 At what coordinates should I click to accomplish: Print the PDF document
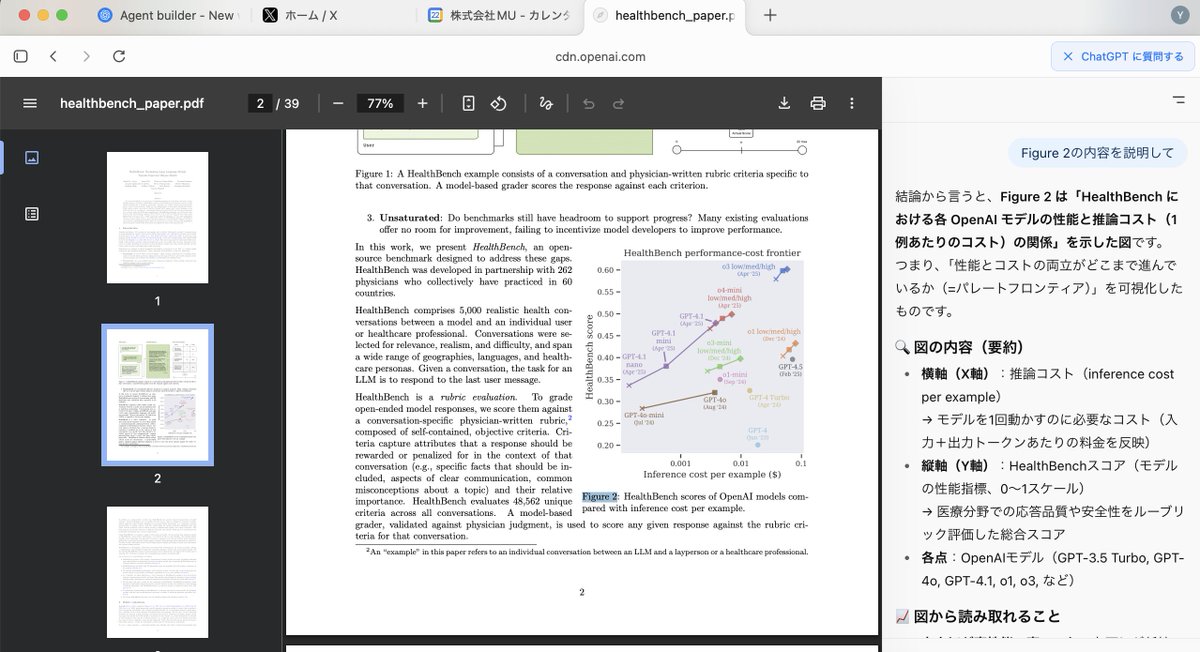point(818,103)
